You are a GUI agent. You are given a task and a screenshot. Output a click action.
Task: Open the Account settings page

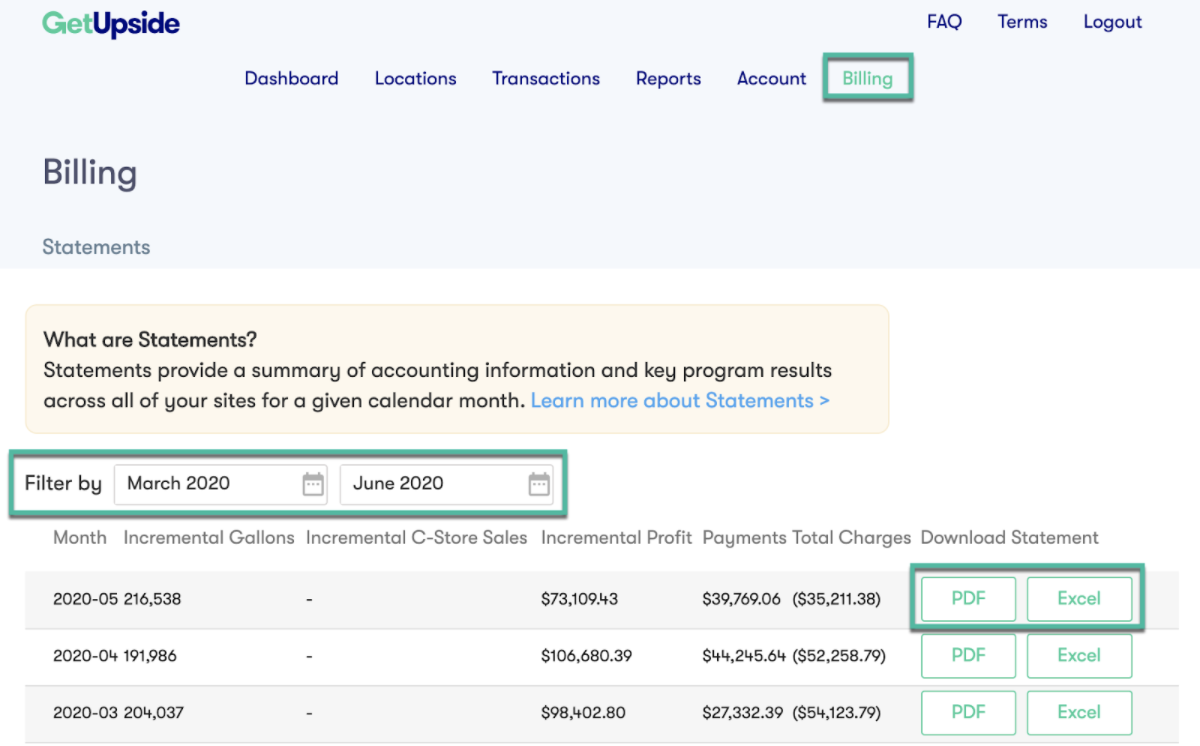click(x=771, y=78)
